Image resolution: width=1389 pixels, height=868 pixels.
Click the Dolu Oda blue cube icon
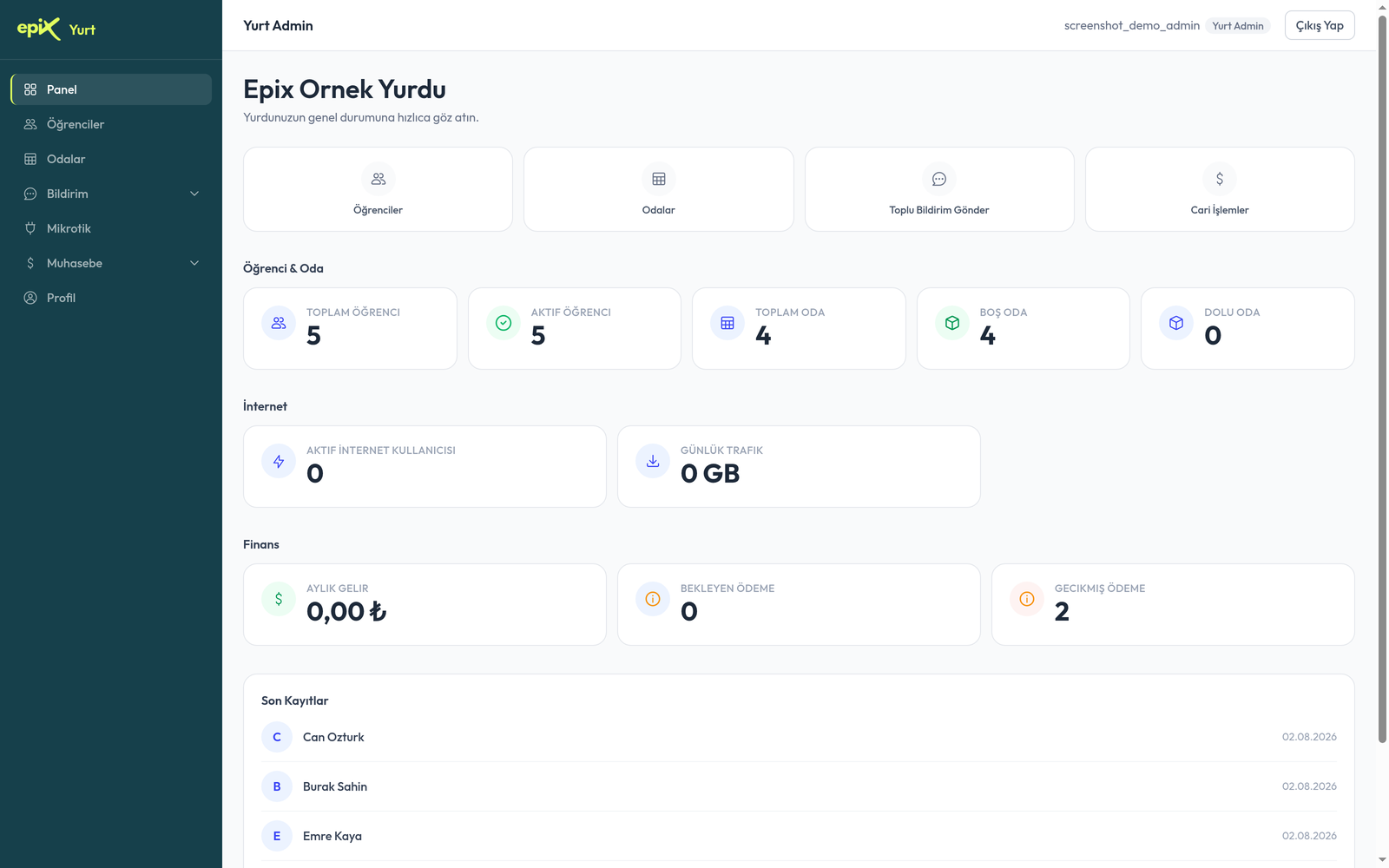1176,323
